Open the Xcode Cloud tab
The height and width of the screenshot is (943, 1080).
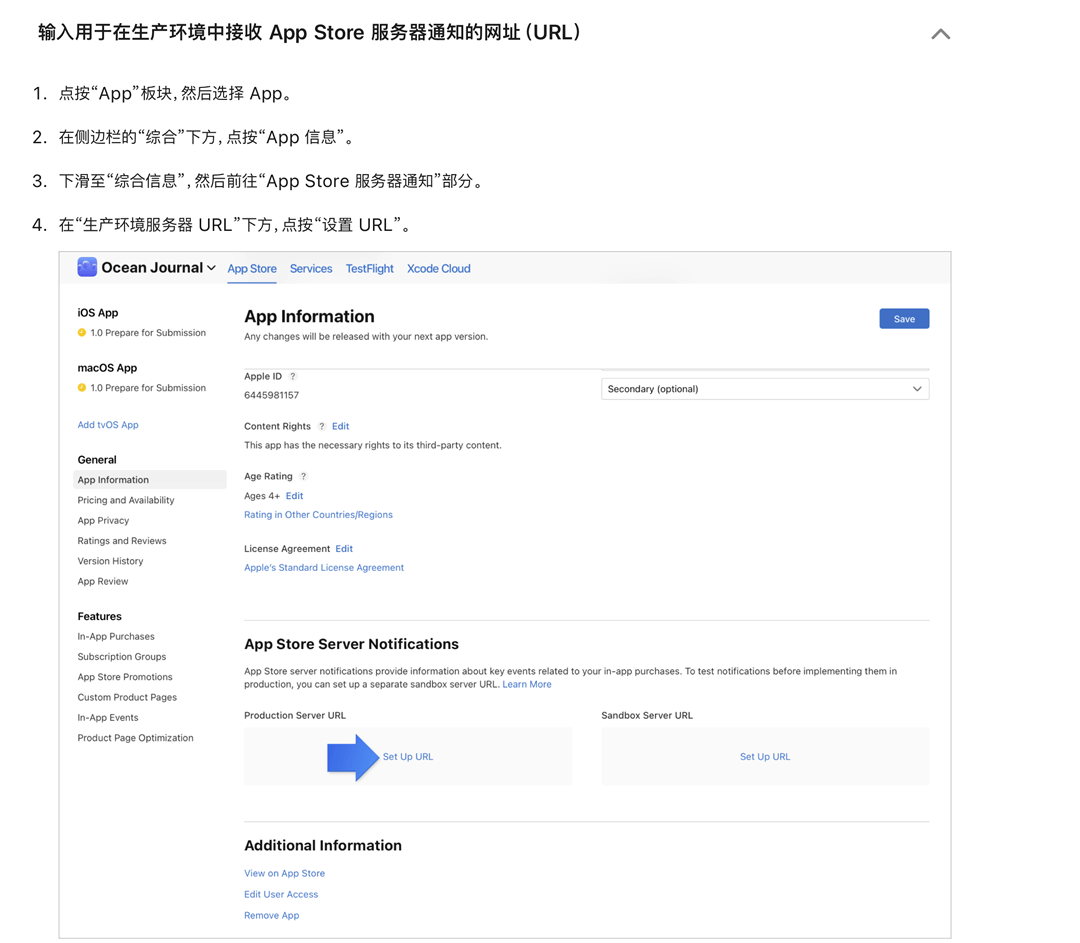(x=439, y=269)
